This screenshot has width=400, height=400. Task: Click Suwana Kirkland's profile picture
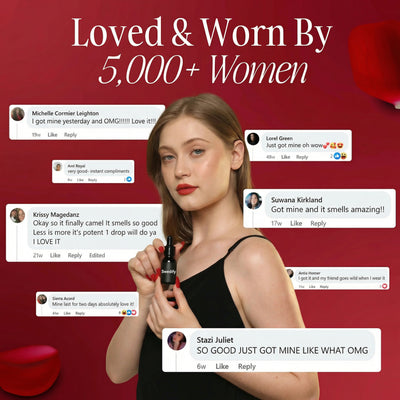pos(253,201)
